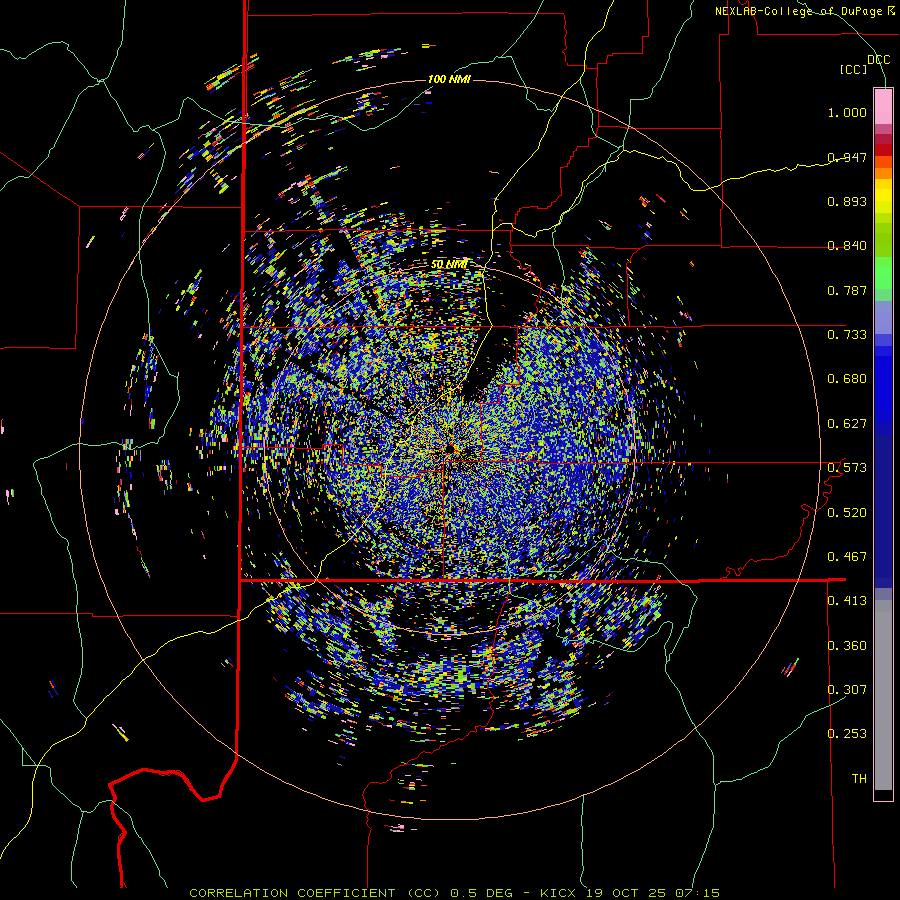Click the 0.733 scale value
900x900 pixels.
847,335
